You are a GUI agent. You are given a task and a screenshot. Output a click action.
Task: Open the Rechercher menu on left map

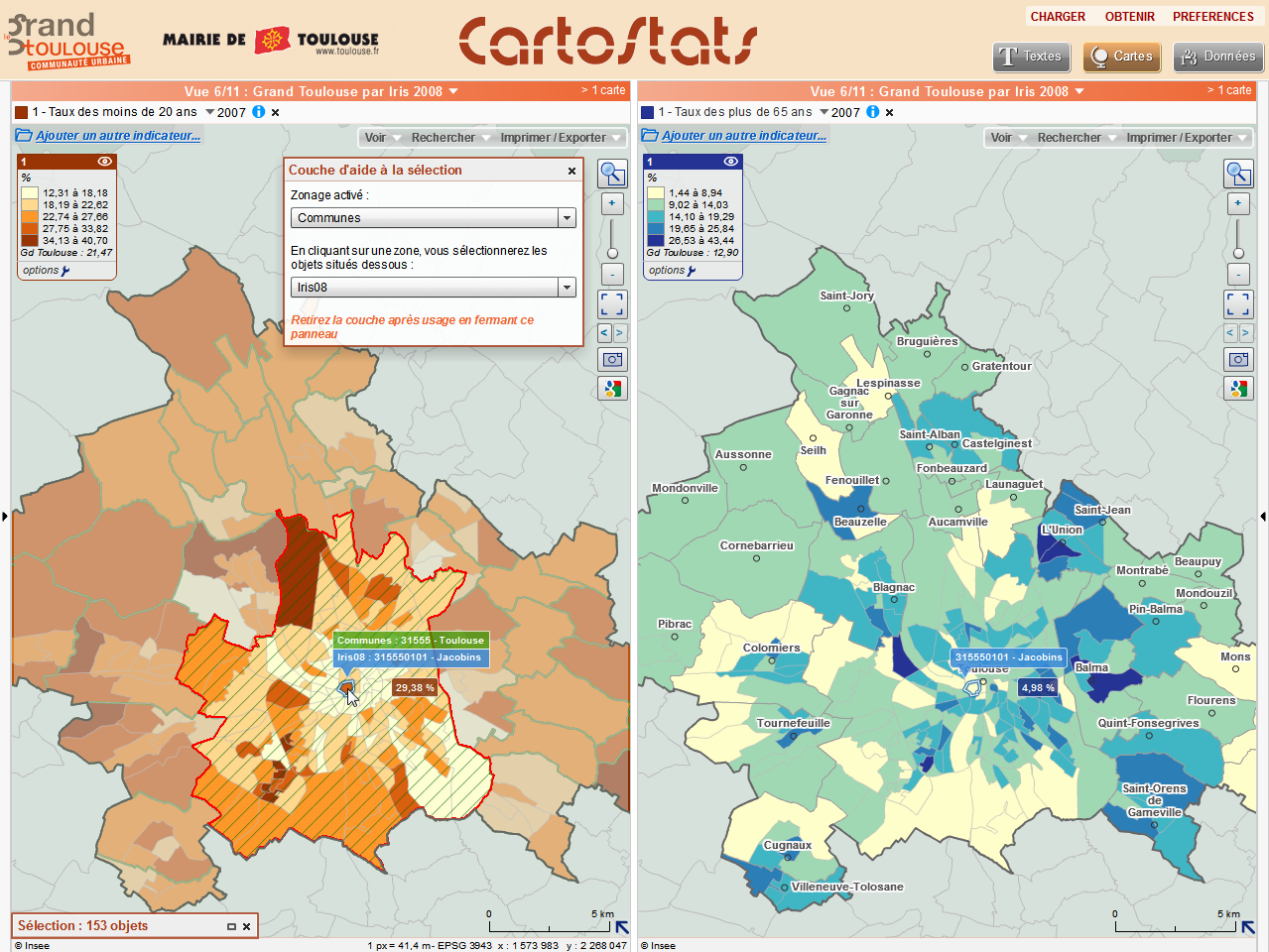pos(450,138)
